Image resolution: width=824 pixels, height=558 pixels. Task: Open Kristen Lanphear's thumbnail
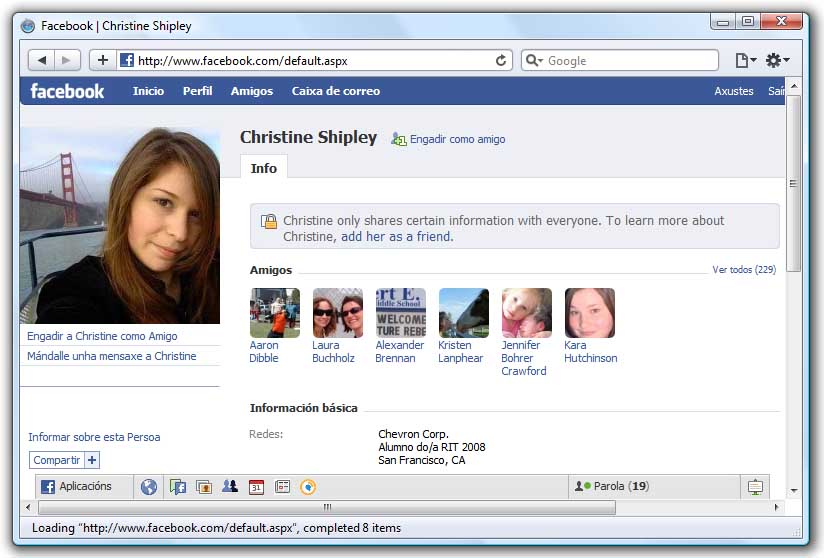[464, 313]
